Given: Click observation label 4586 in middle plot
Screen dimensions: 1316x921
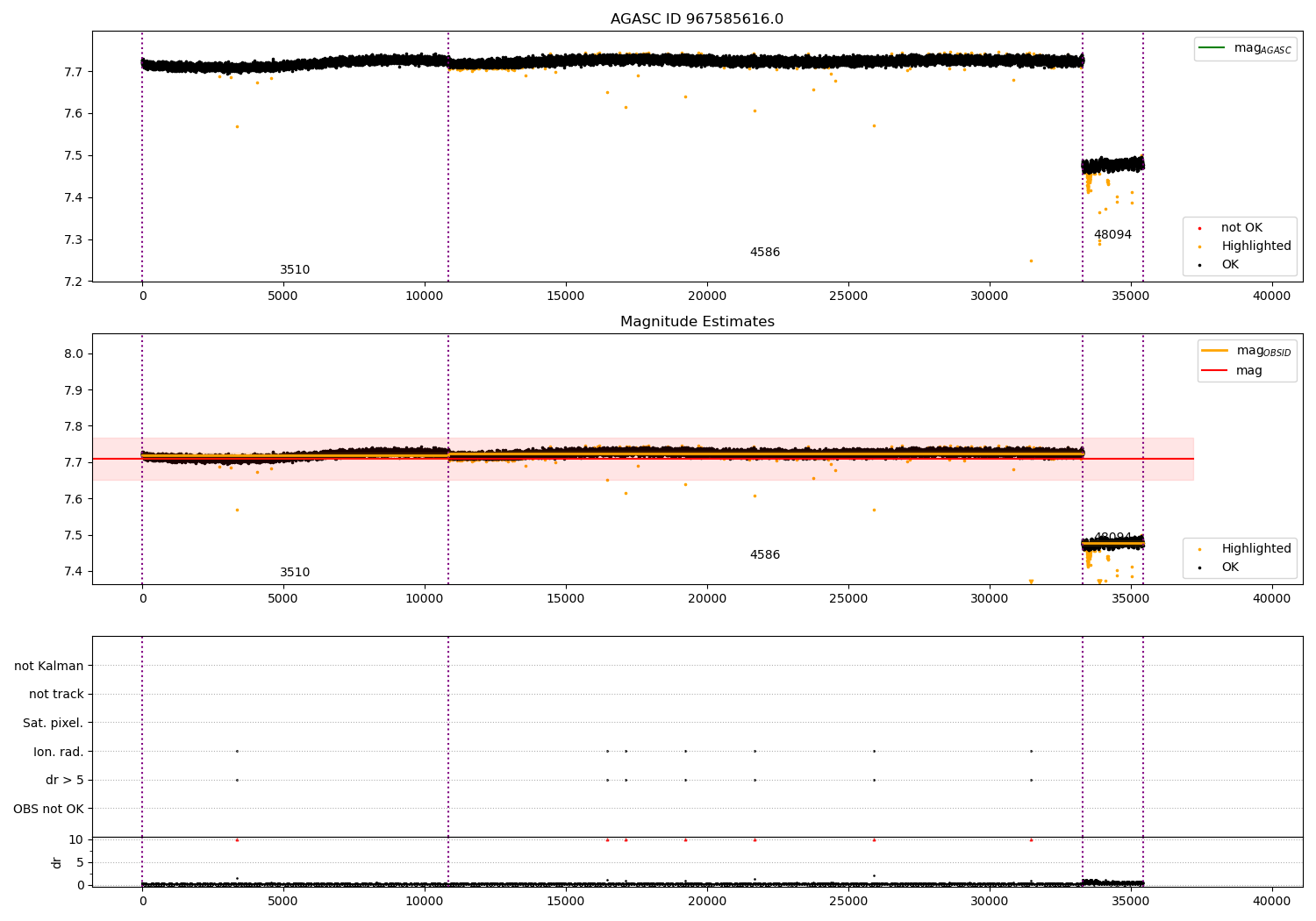Looking at the screenshot, I should [765, 555].
